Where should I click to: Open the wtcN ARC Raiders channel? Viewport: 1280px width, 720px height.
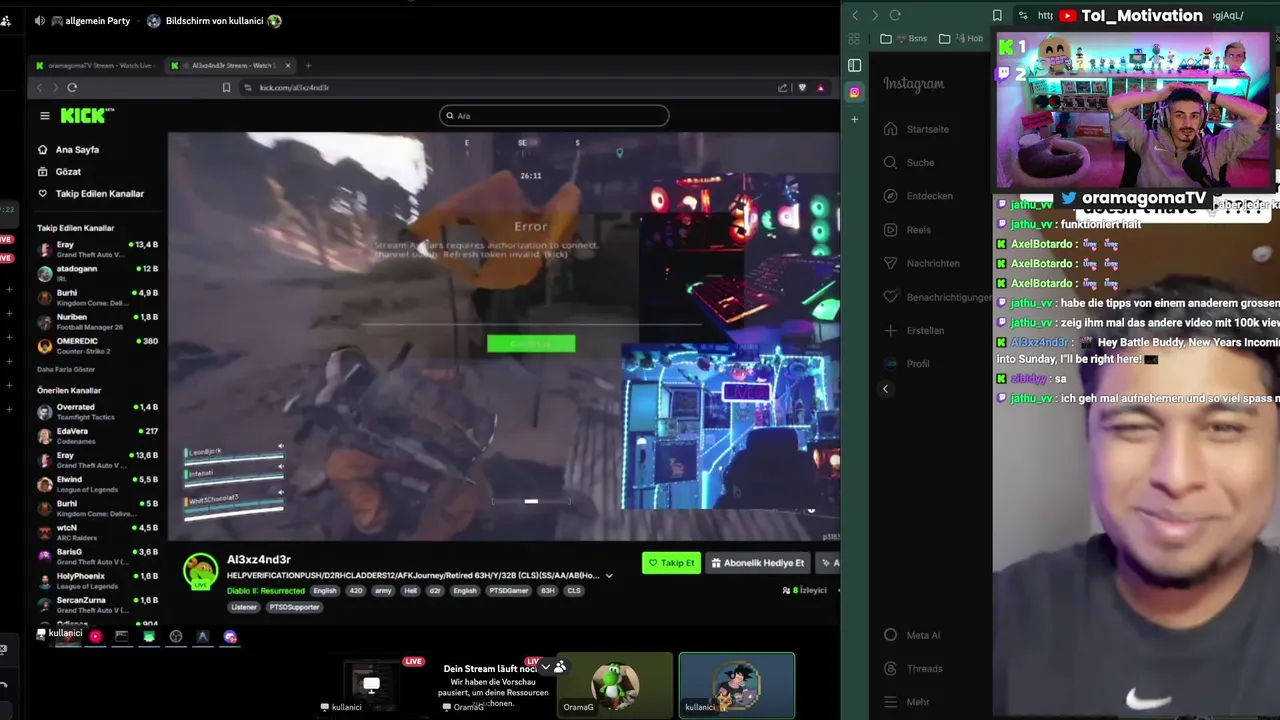(x=97, y=531)
